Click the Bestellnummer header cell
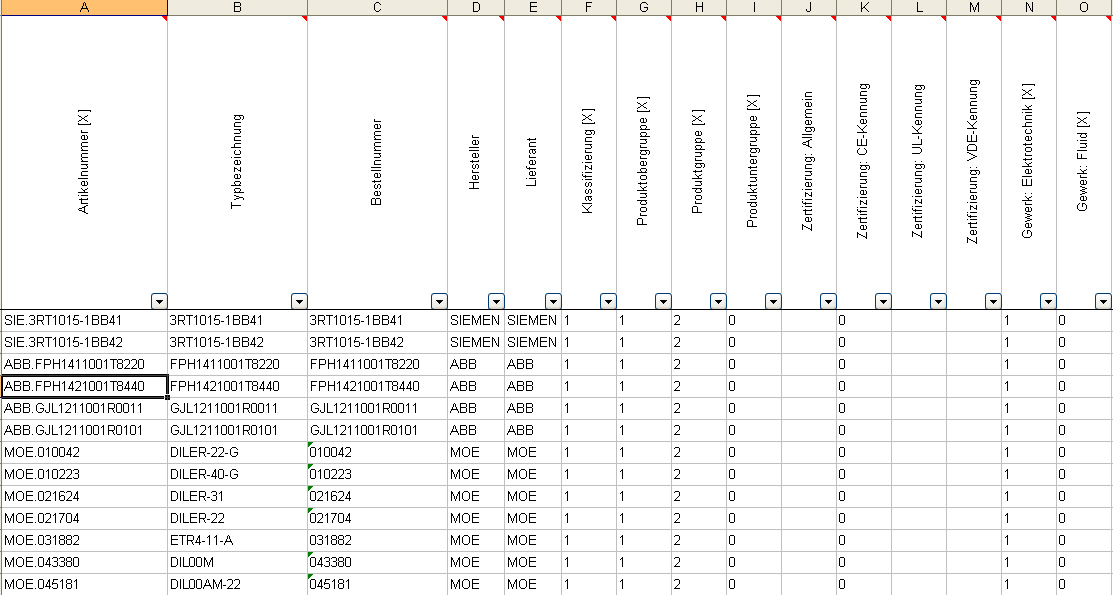Viewport: 1113px width, 595px height. pyautogui.click(x=378, y=162)
